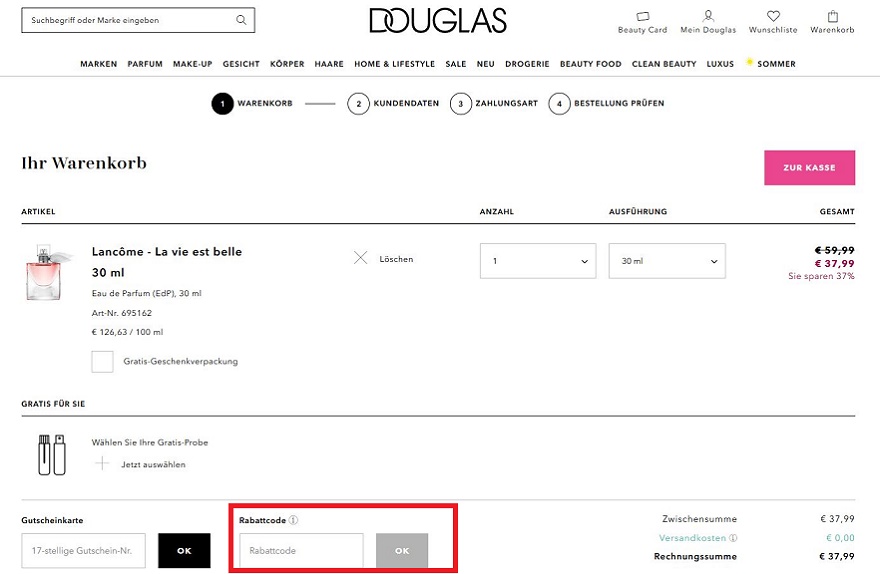This screenshot has height=574, width=880.
Task: Click the Rechnungssumme label
Action: 695,556
